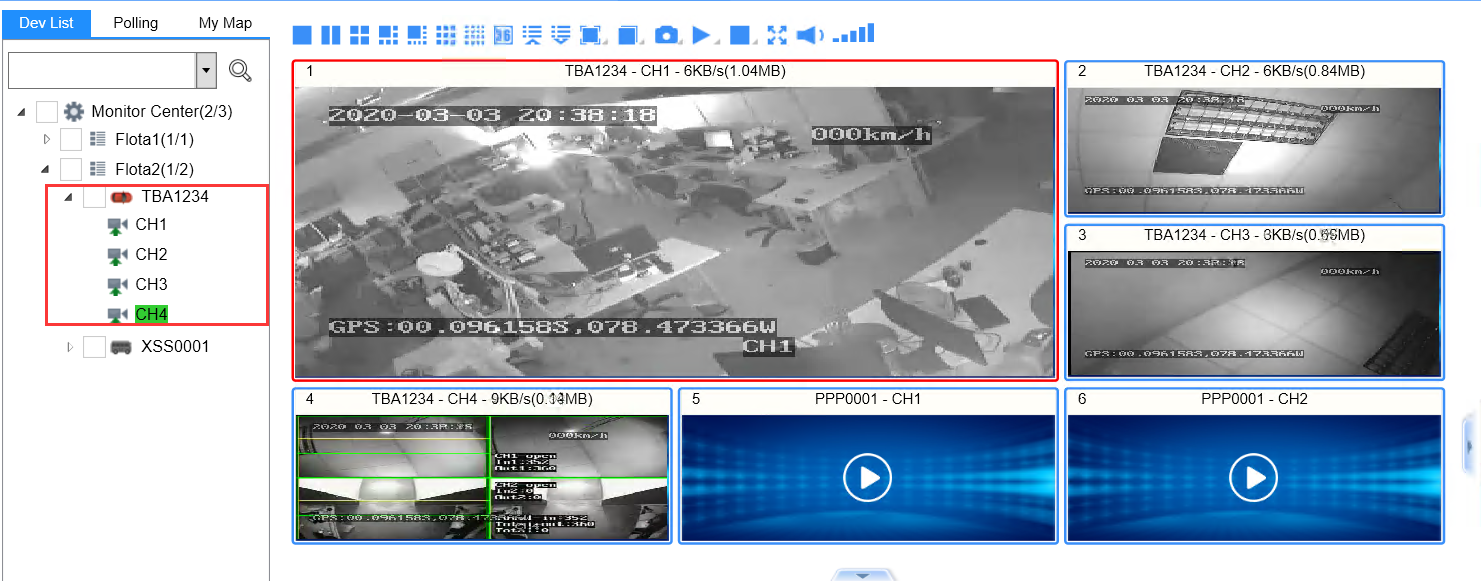Image resolution: width=1481 pixels, height=581 pixels.
Task: Check the TBA1234 checkbox
Action: pyautogui.click(x=94, y=197)
